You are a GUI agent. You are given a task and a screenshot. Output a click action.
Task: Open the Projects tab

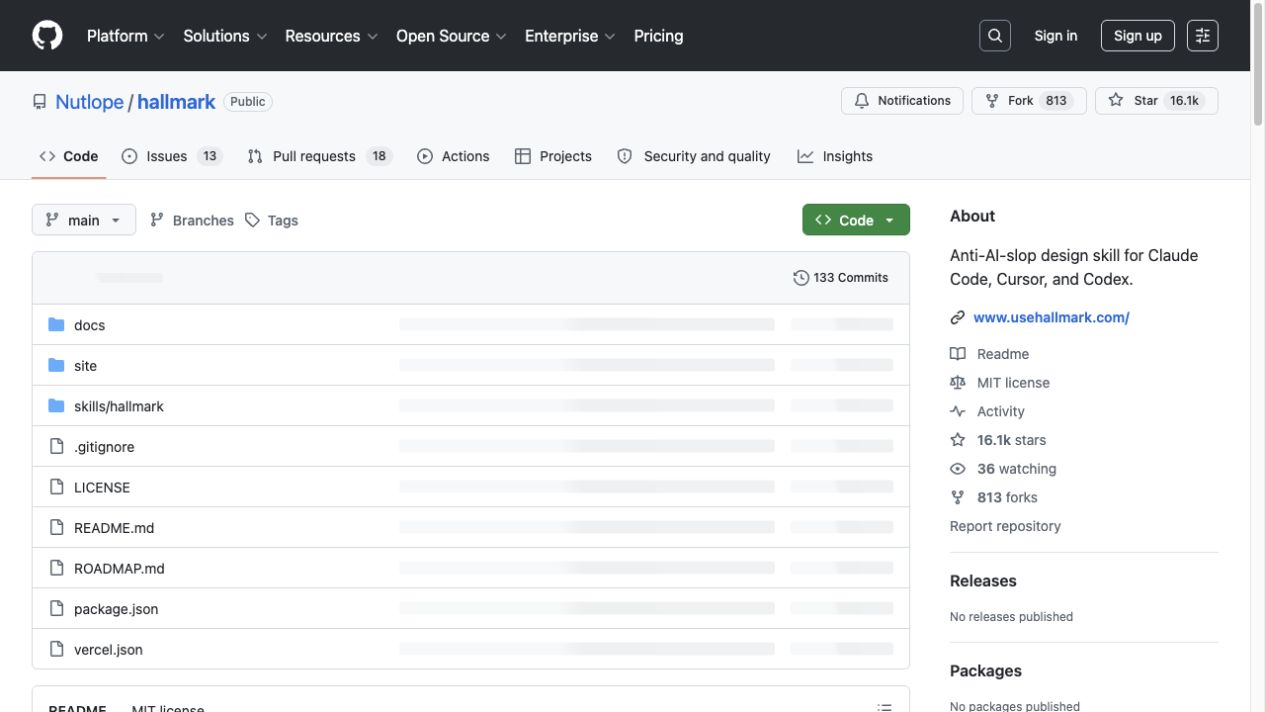click(x=553, y=156)
